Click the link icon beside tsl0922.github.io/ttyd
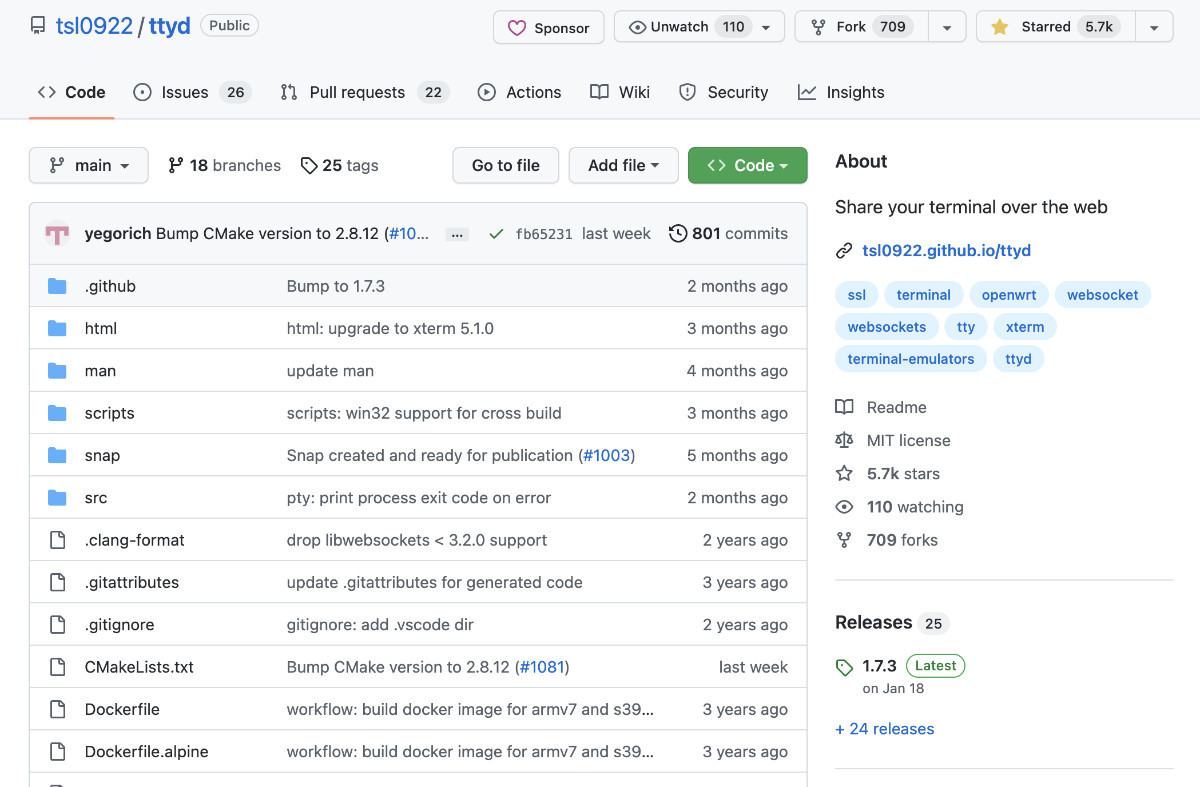 click(x=844, y=250)
